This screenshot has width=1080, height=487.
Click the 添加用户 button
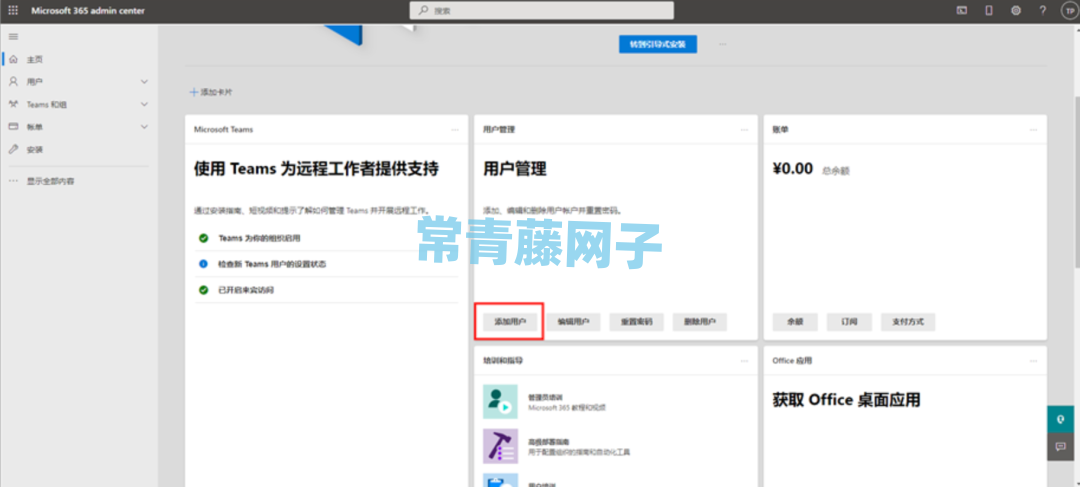(510, 322)
